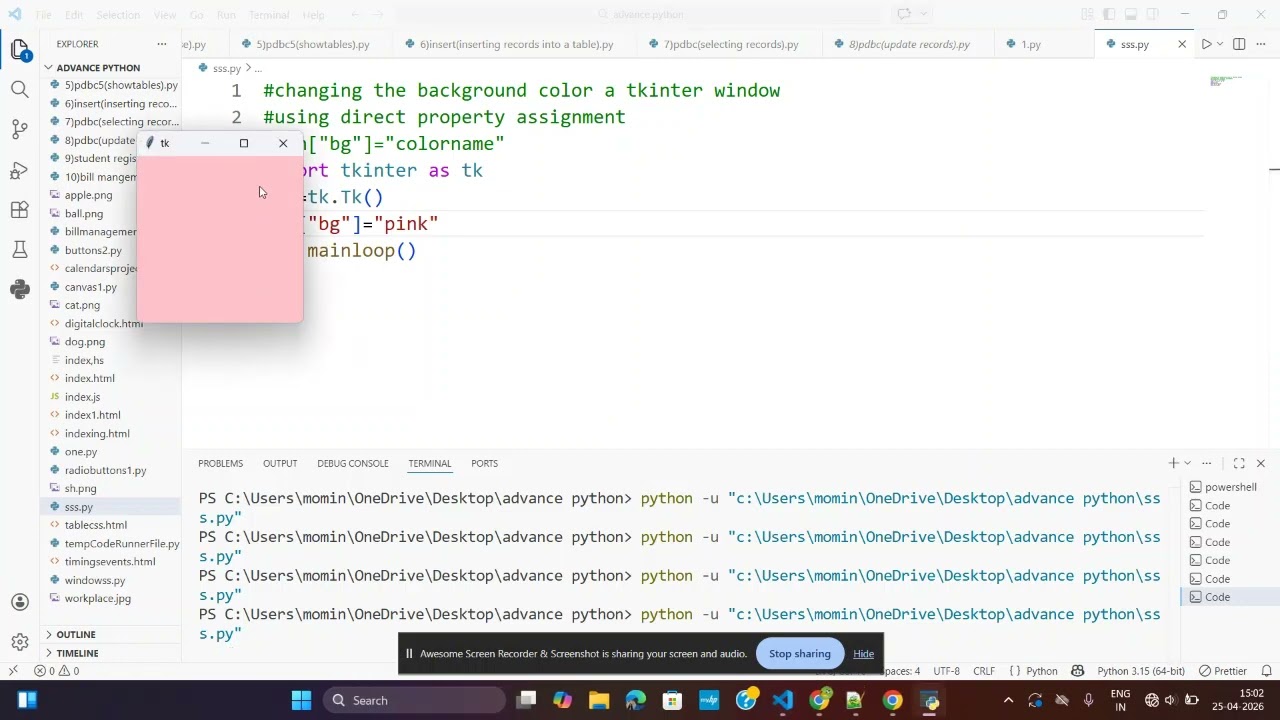Open the Accounts icon in activity bar
The height and width of the screenshot is (720, 1280).
[x=20, y=602]
